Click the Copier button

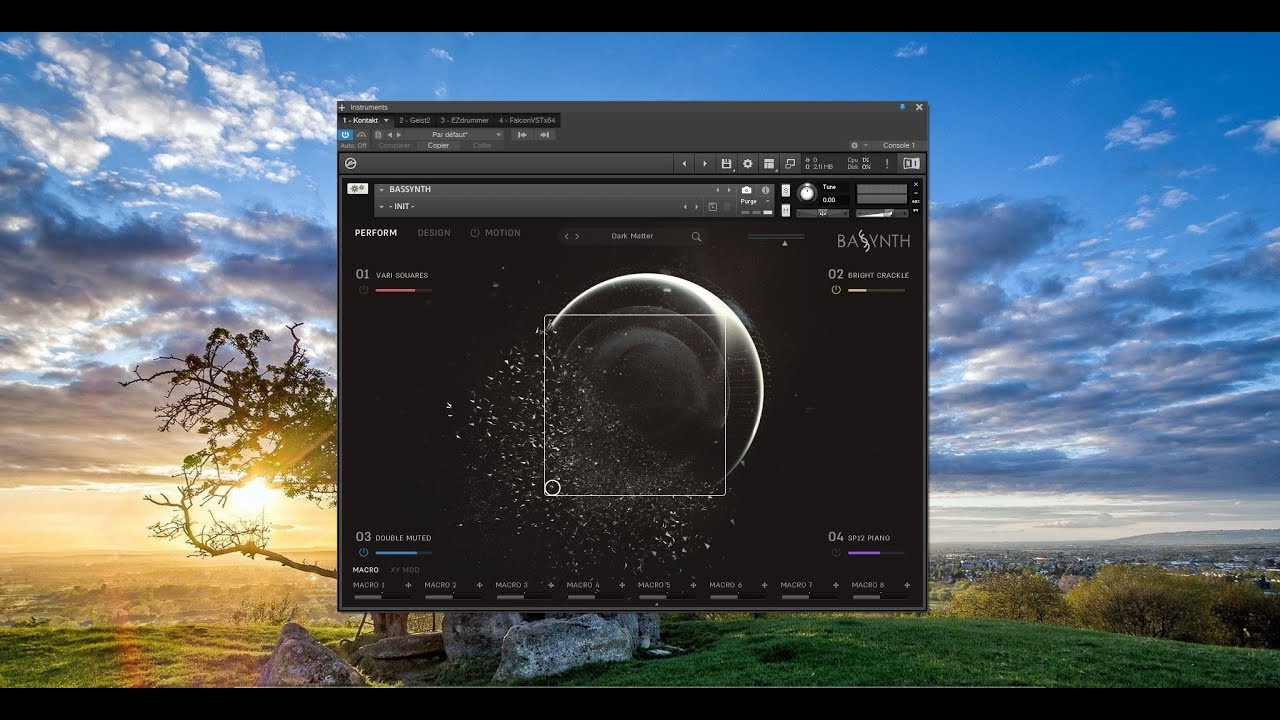[438, 146]
